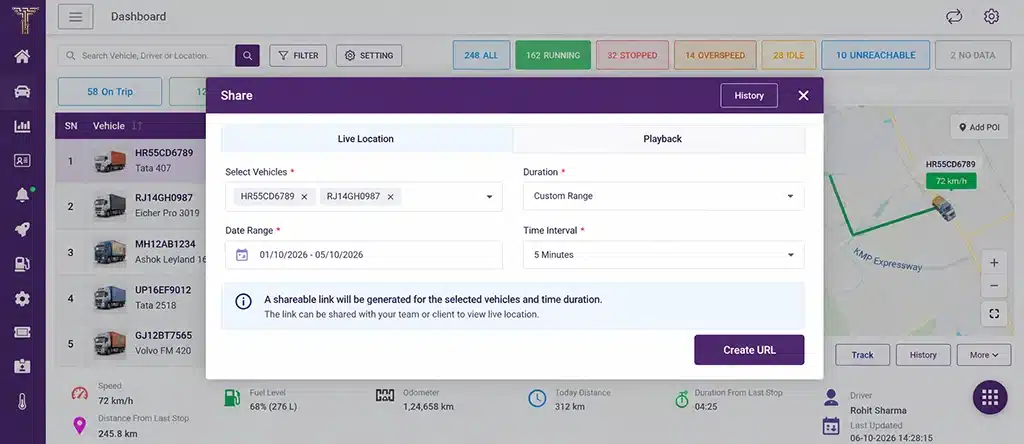The height and width of the screenshot is (444, 1024).
Task: Click the purple search button
Action: coord(248,56)
